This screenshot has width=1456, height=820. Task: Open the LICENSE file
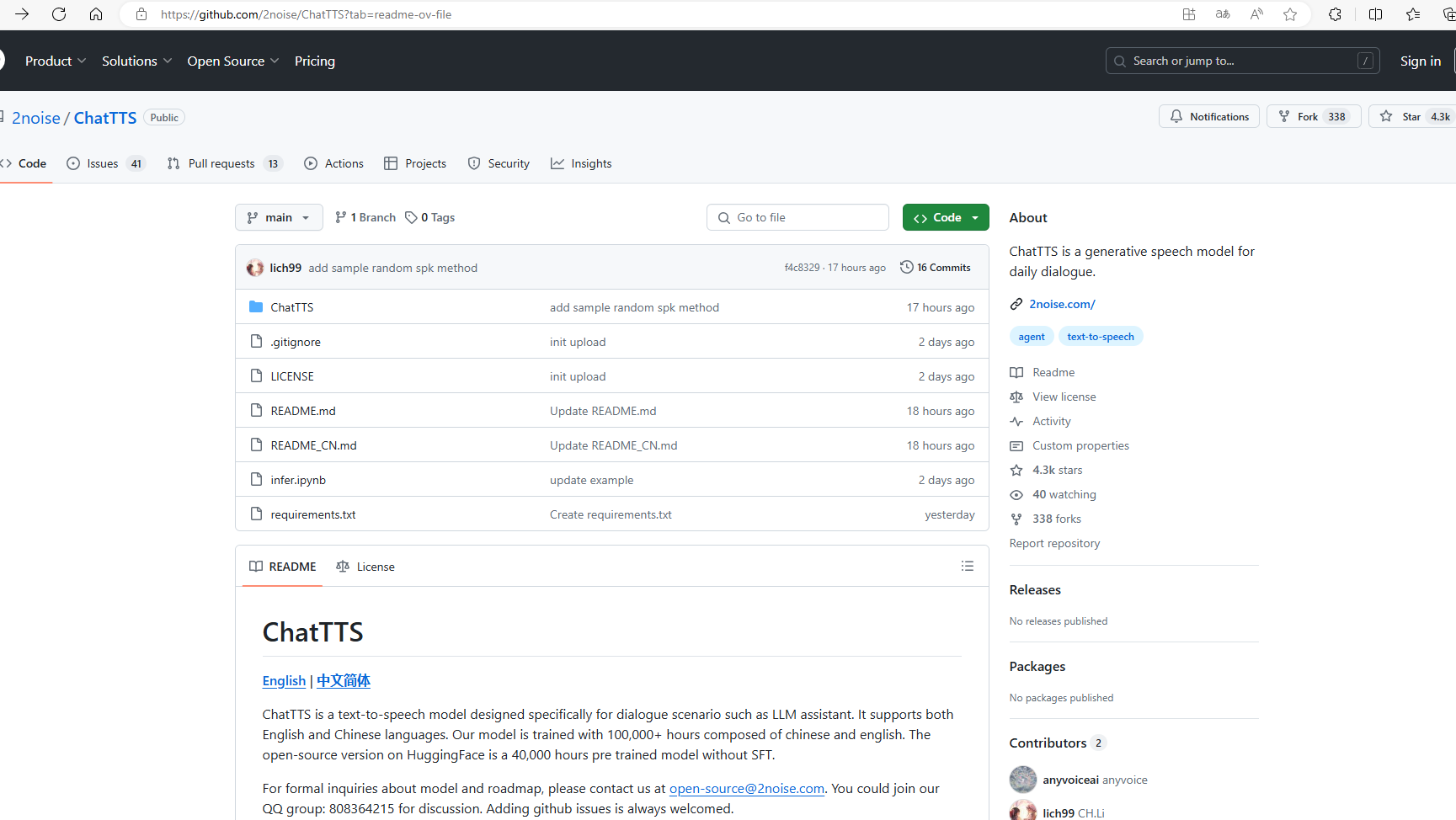[292, 376]
